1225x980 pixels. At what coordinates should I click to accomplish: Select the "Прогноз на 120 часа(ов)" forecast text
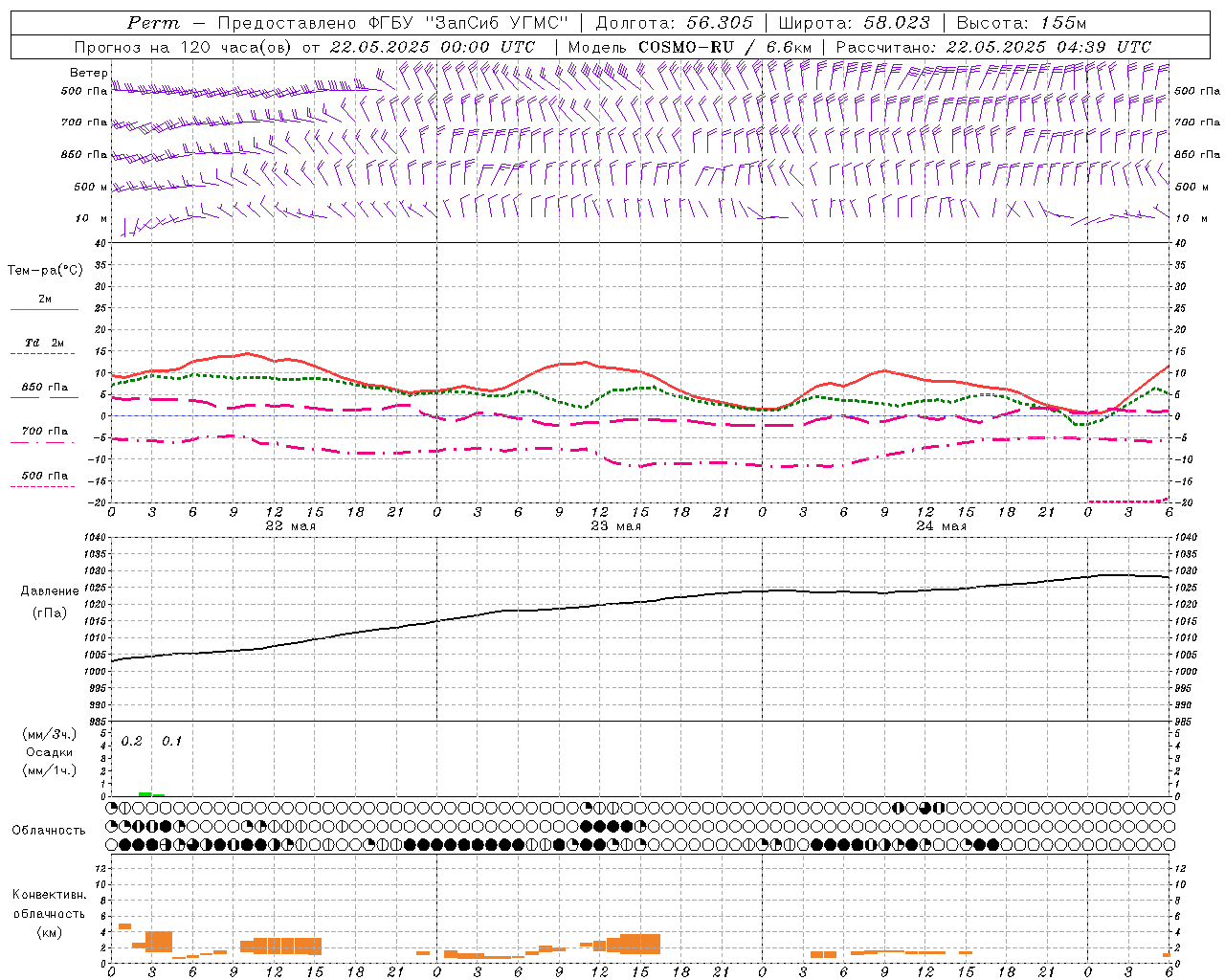(184, 47)
